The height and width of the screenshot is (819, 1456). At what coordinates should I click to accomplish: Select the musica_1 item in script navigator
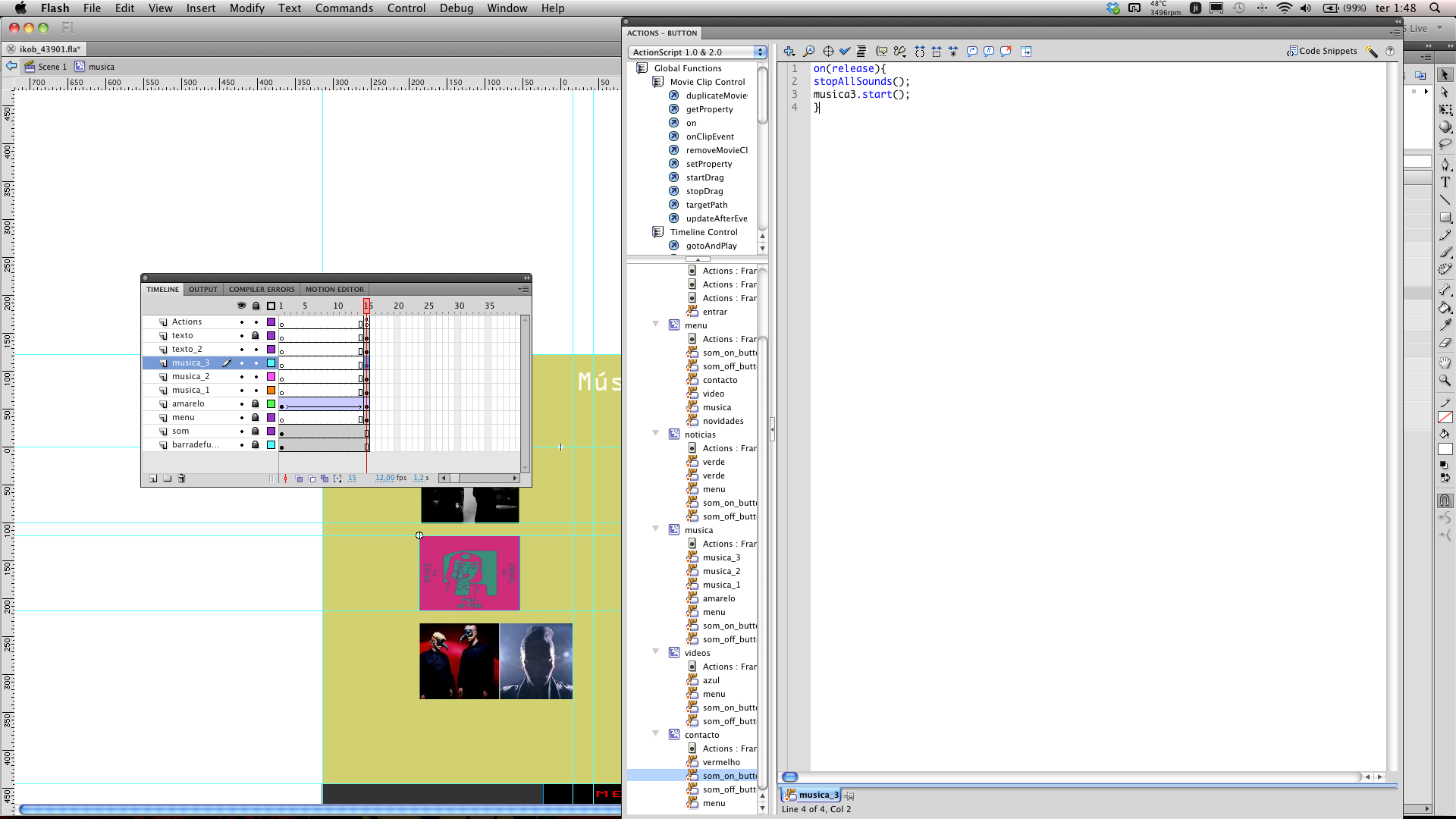coord(720,585)
